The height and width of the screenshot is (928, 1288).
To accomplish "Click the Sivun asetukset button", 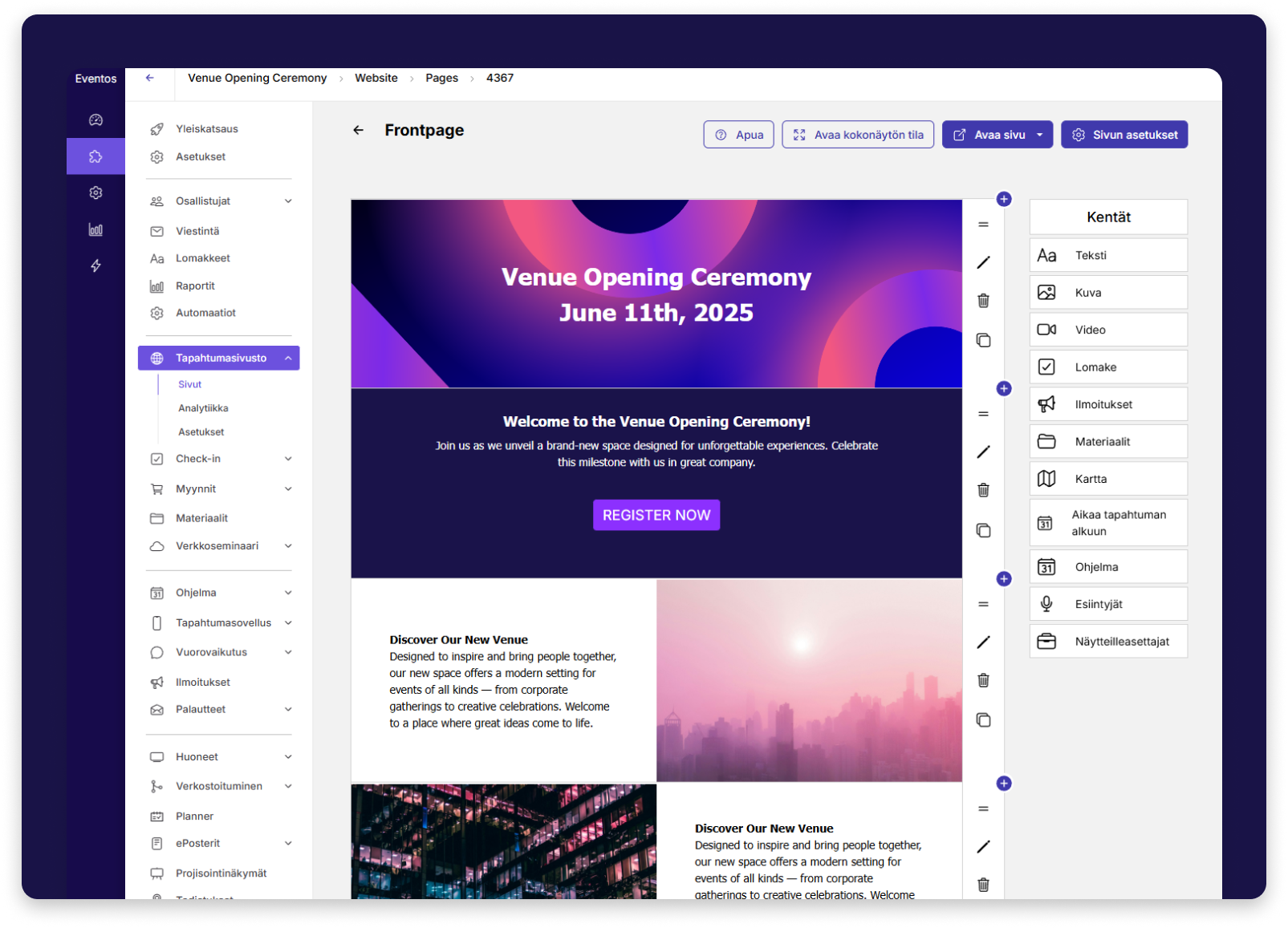I will tap(1123, 135).
